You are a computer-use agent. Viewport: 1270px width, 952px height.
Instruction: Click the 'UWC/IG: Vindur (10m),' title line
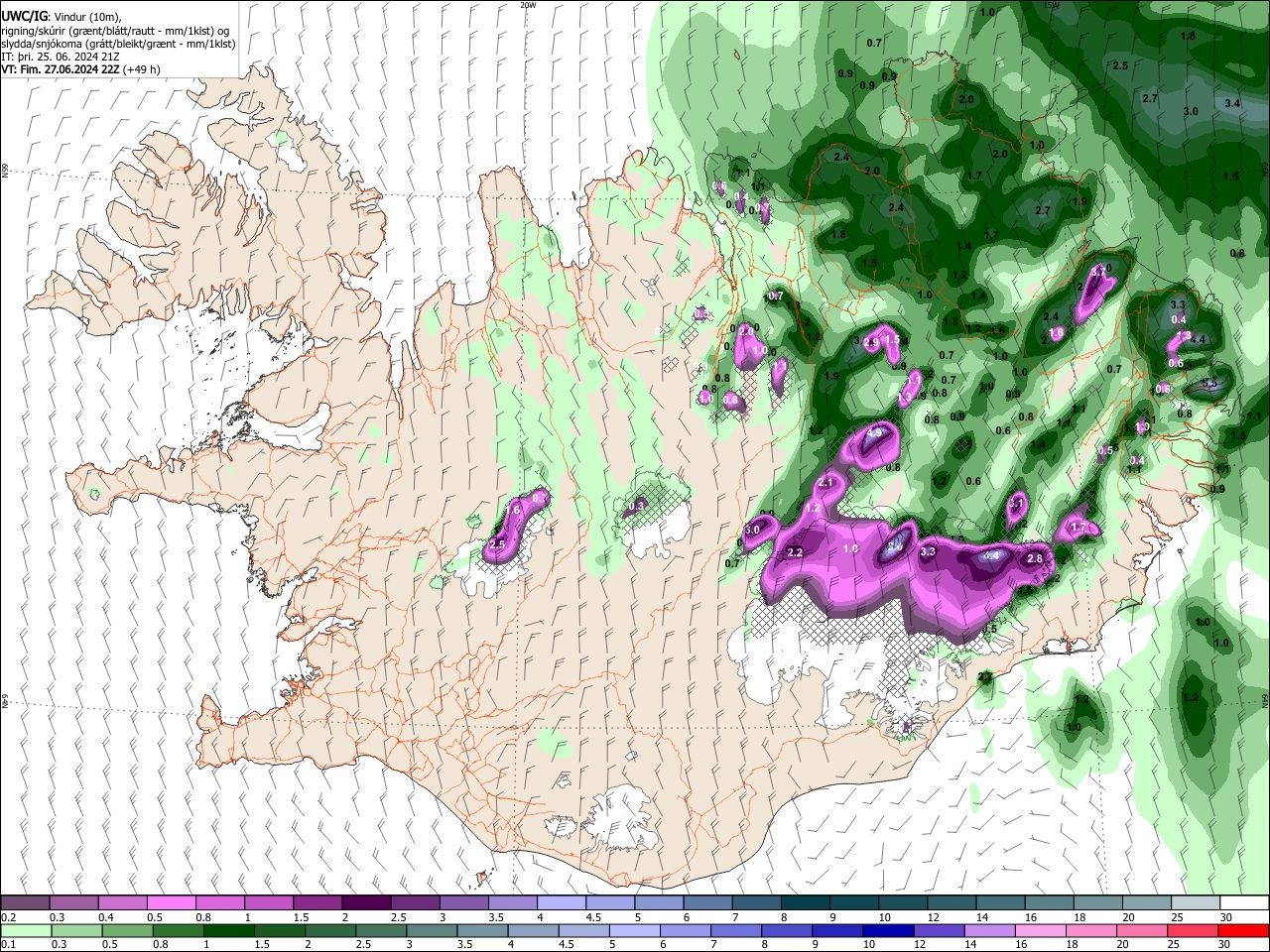61,19
